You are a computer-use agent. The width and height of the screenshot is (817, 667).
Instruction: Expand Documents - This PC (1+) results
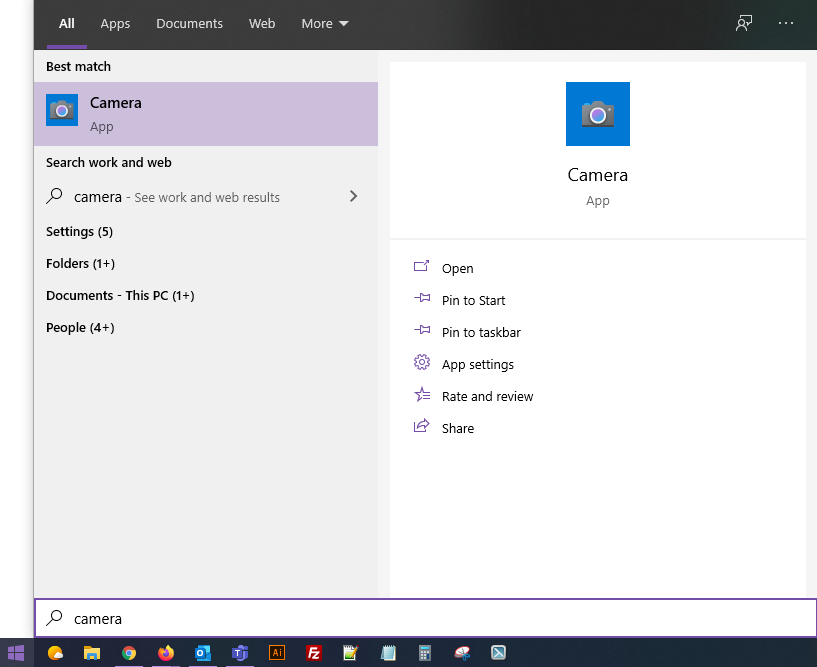click(x=120, y=295)
